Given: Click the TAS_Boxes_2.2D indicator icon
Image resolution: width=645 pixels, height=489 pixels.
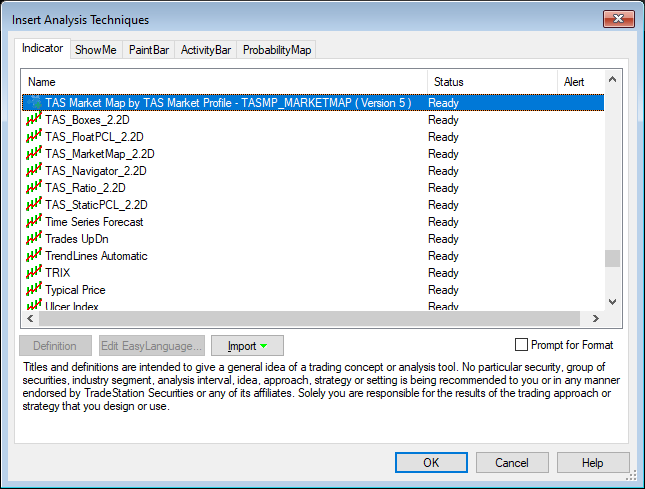Looking at the screenshot, I should [x=34, y=119].
